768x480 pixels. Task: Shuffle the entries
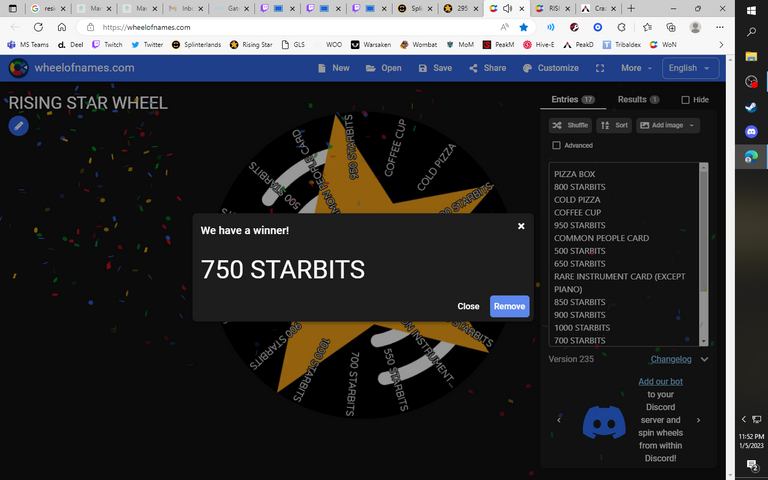pyautogui.click(x=570, y=125)
